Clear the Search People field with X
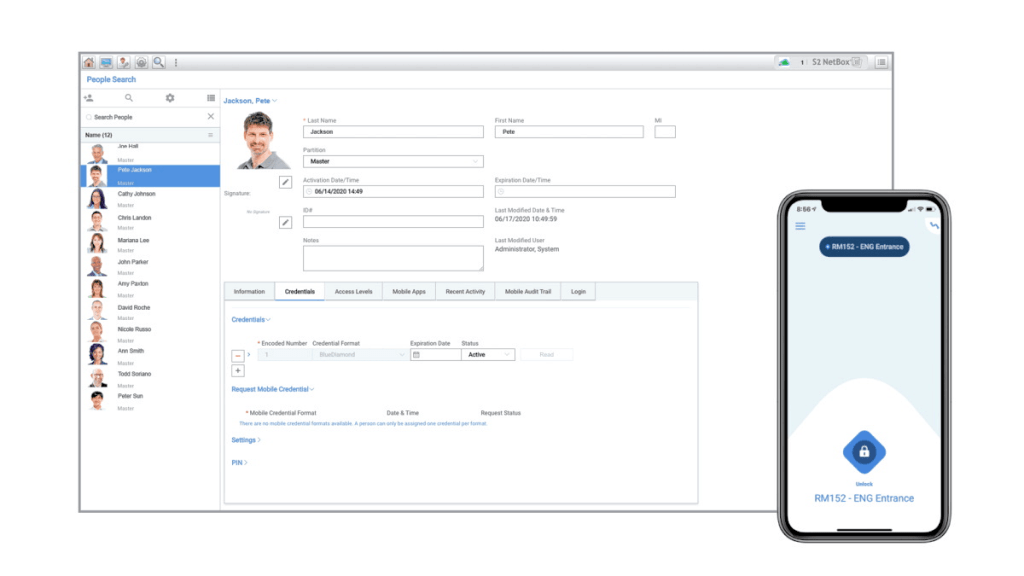Viewport: 1024px width, 576px height. coord(210,117)
